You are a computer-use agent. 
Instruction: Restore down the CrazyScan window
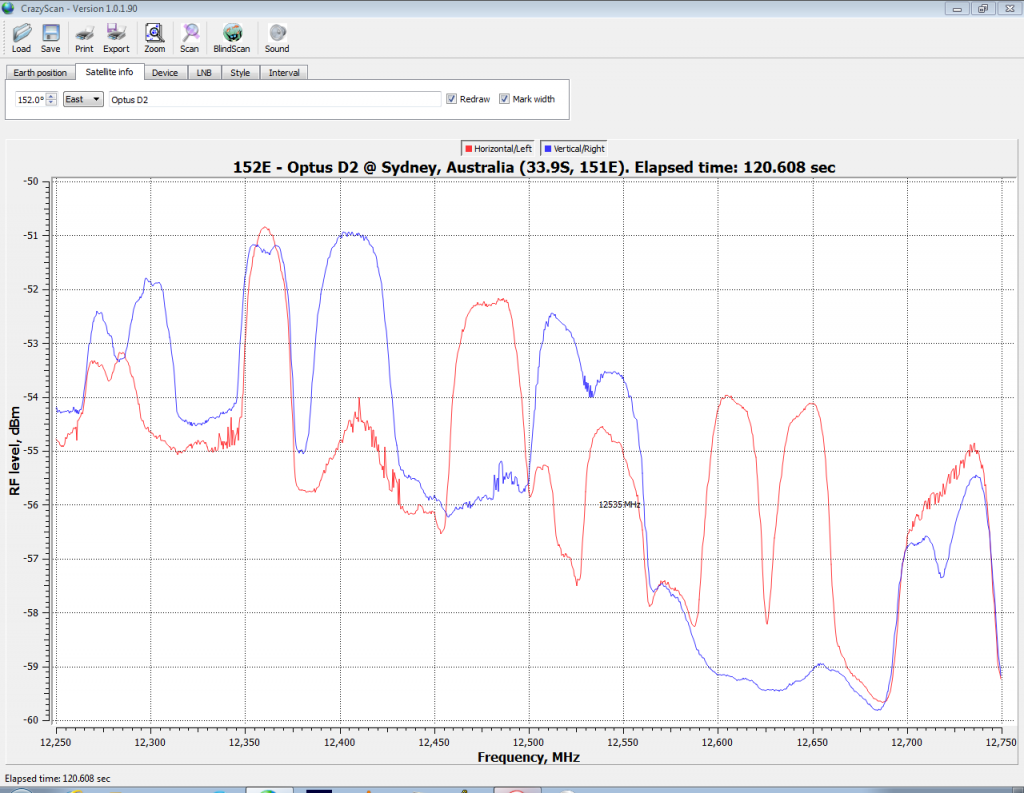click(983, 8)
